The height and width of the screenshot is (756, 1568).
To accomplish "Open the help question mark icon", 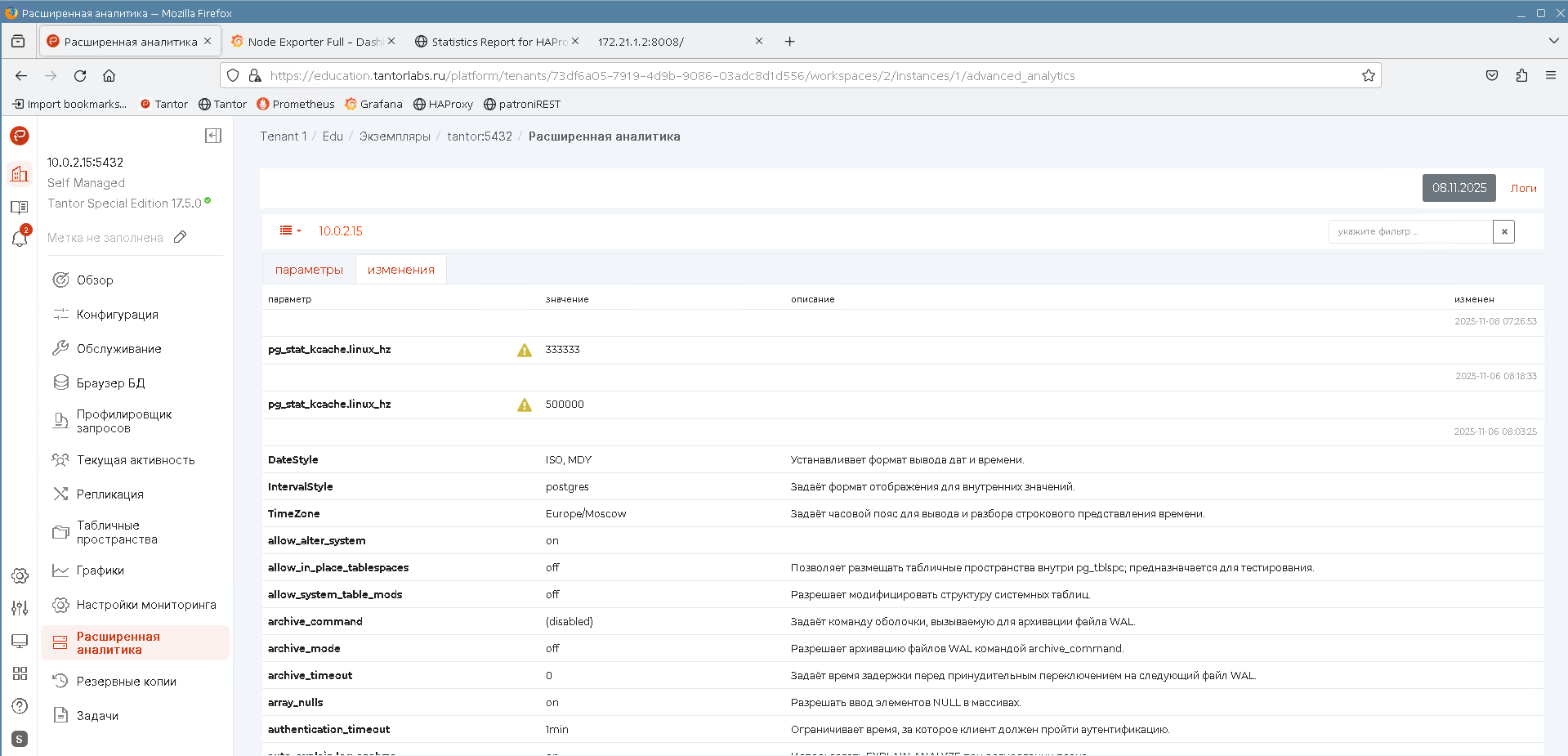I will (x=20, y=706).
